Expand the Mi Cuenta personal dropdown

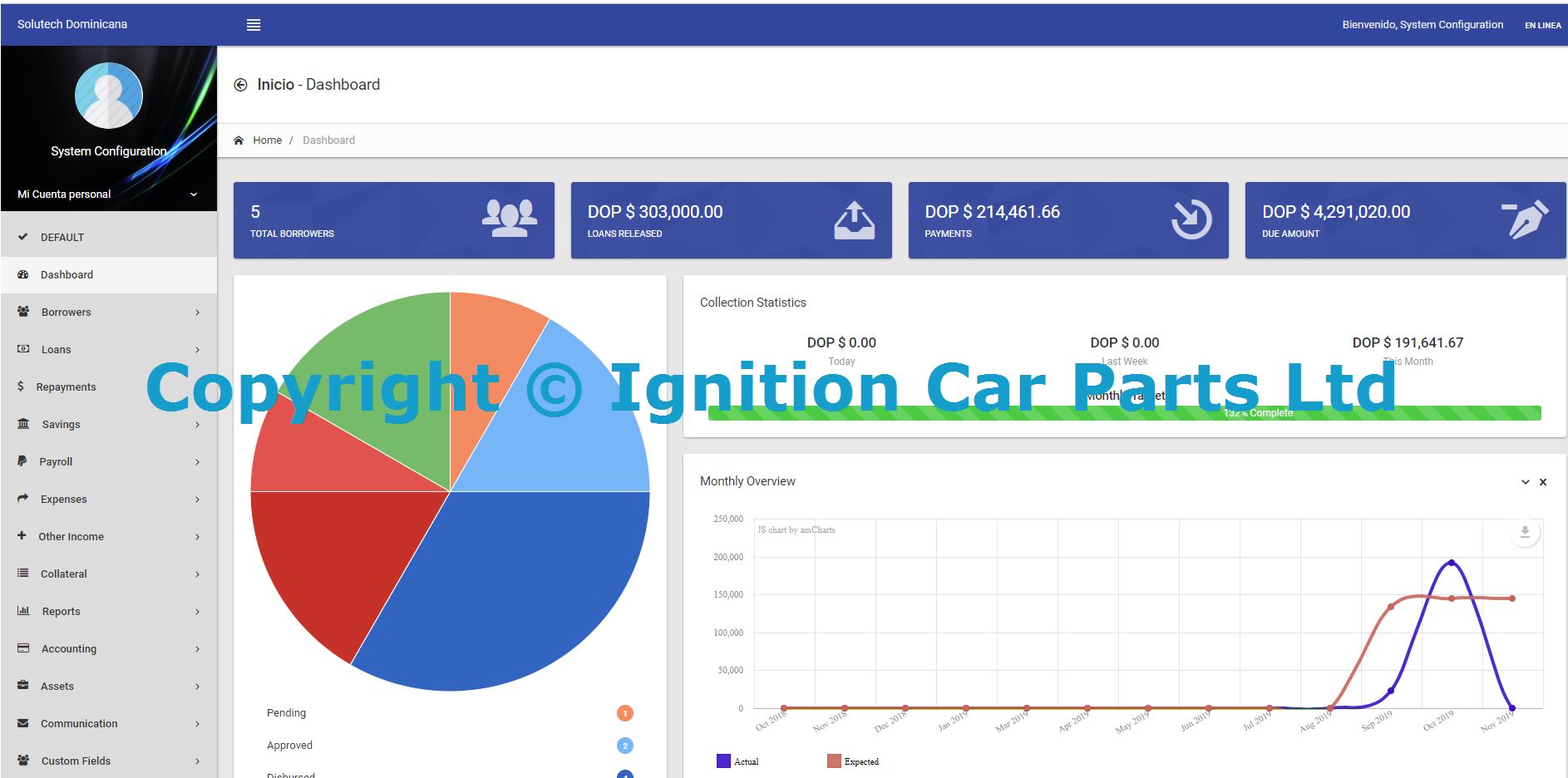click(193, 194)
